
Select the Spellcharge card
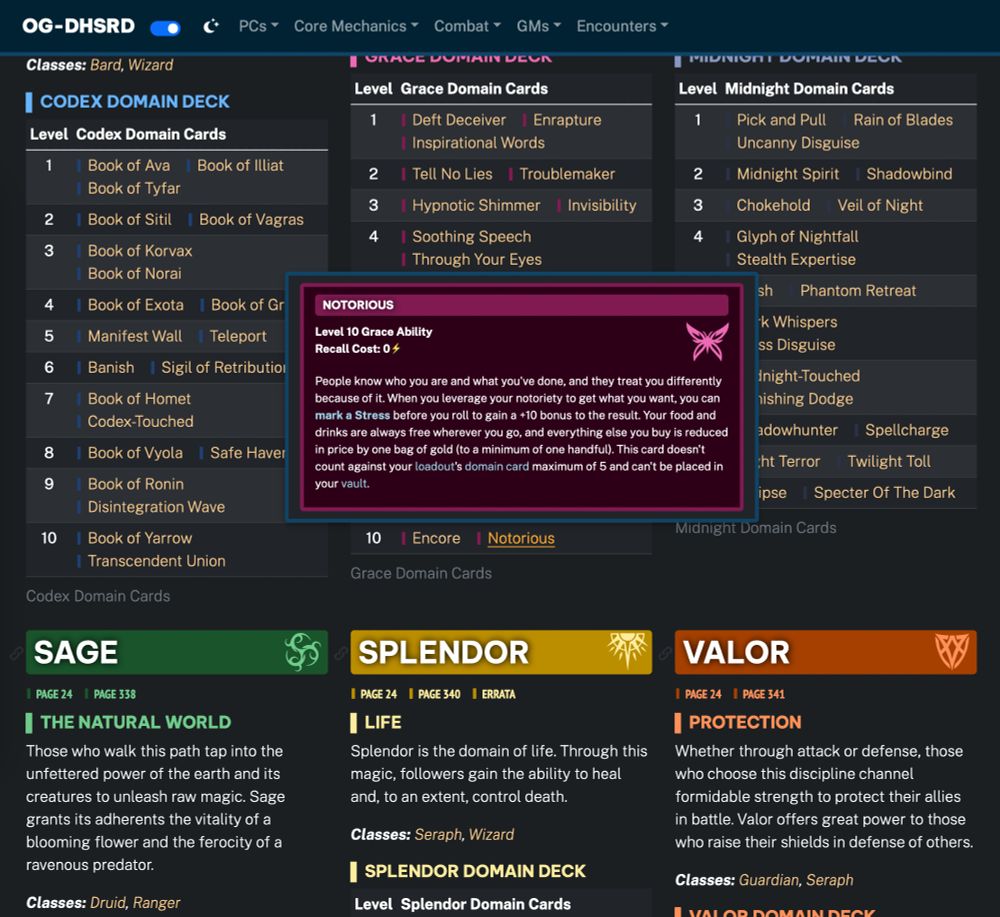coord(906,430)
